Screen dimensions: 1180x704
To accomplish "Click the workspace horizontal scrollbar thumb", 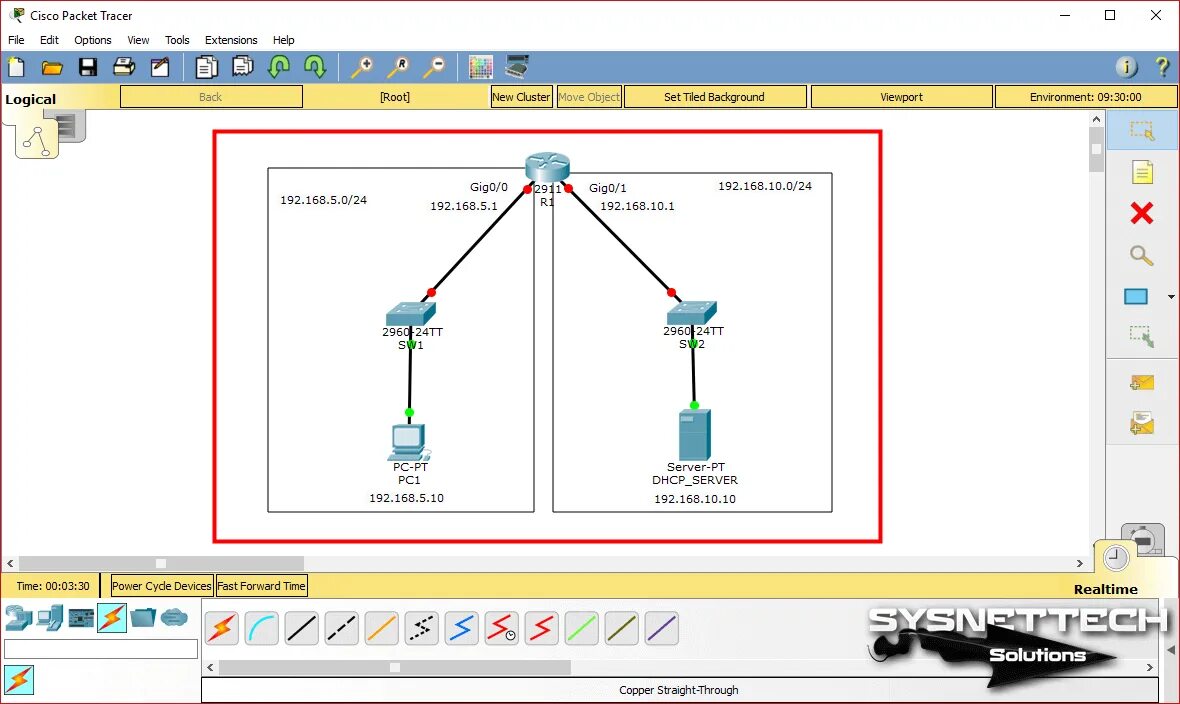I will click(x=161, y=563).
